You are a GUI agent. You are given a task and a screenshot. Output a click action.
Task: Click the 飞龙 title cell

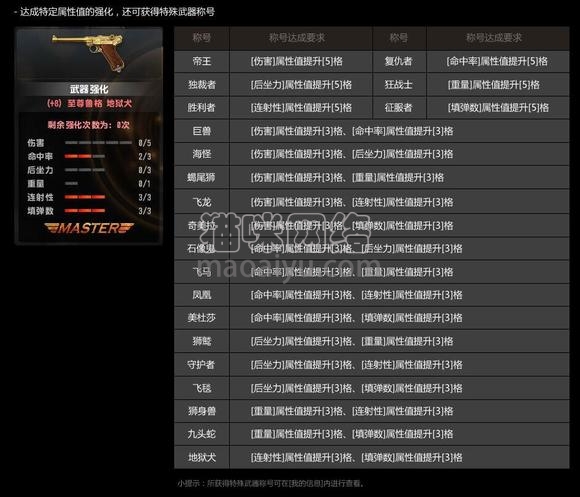coord(202,202)
